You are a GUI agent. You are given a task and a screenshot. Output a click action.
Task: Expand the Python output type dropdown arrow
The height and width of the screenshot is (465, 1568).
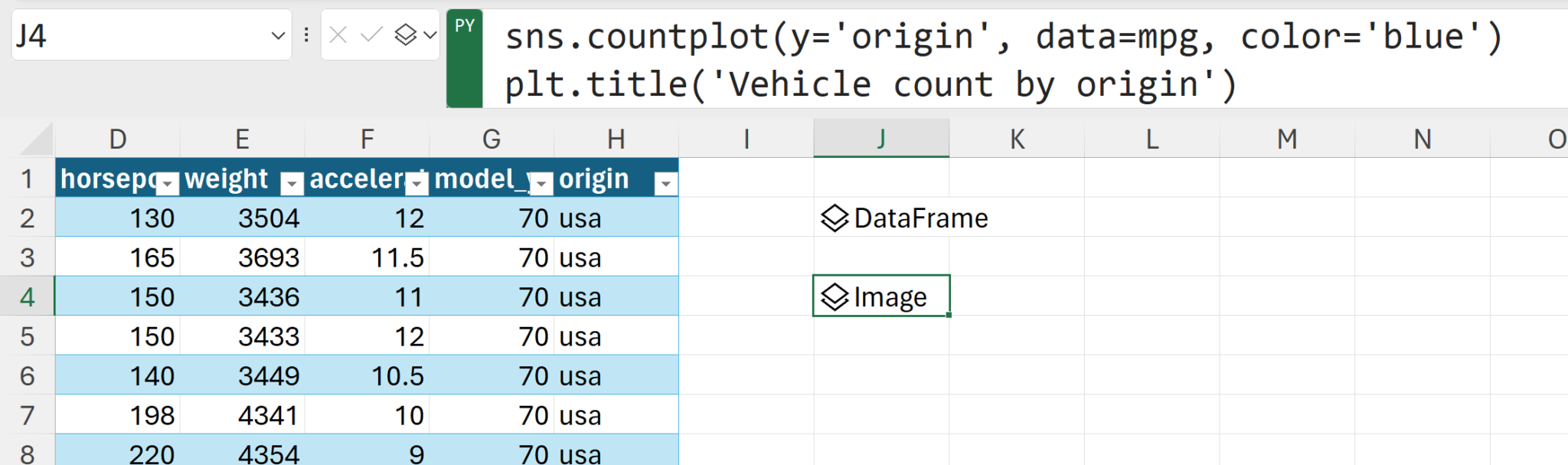(x=430, y=34)
